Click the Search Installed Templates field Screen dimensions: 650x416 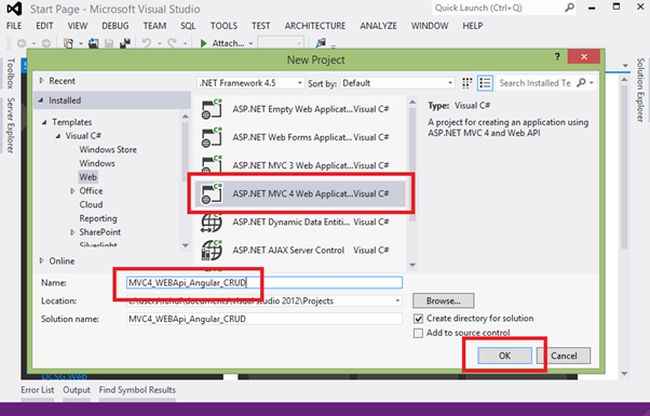tap(535, 83)
